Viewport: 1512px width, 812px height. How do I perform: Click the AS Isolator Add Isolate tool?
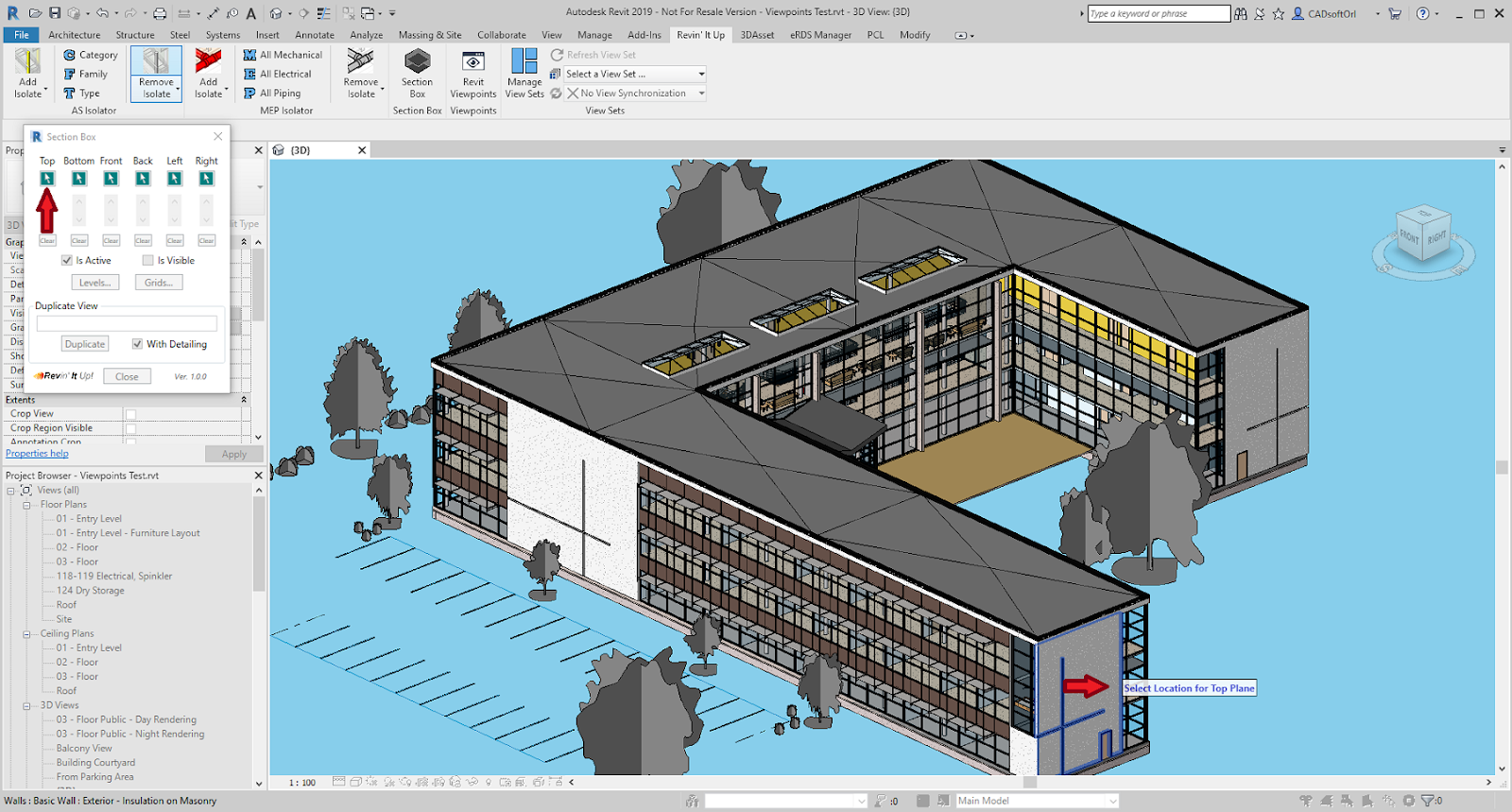pyautogui.click(x=28, y=74)
